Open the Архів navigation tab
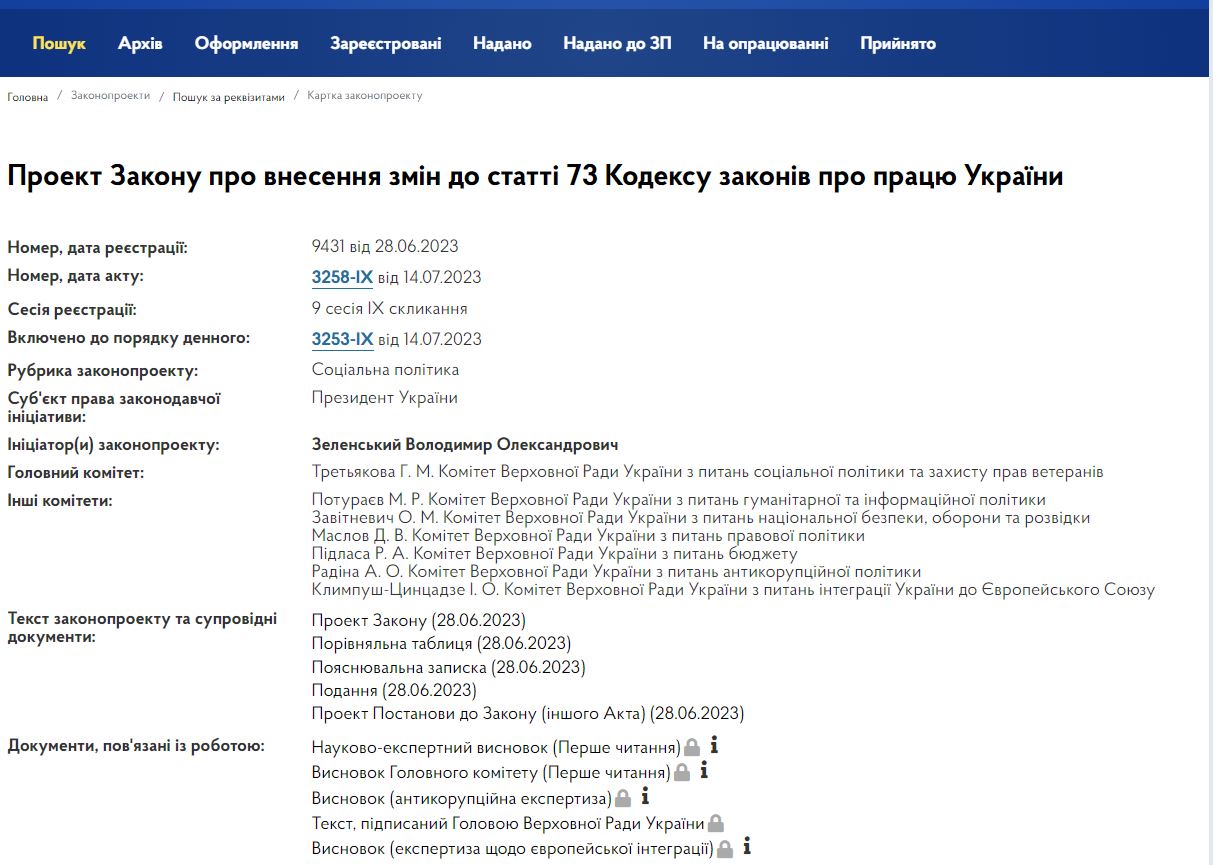This screenshot has width=1213, height=865. coord(140,44)
